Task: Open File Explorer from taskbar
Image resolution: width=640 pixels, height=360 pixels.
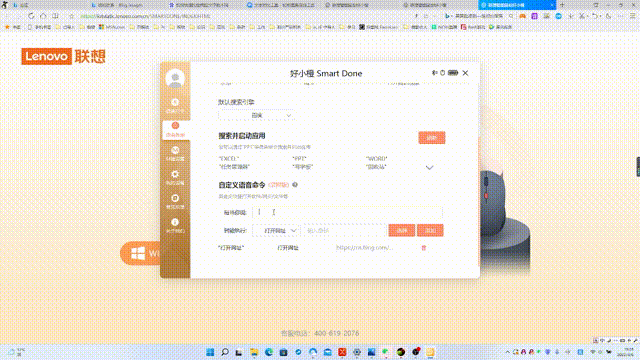Action: pyautogui.click(x=254, y=352)
